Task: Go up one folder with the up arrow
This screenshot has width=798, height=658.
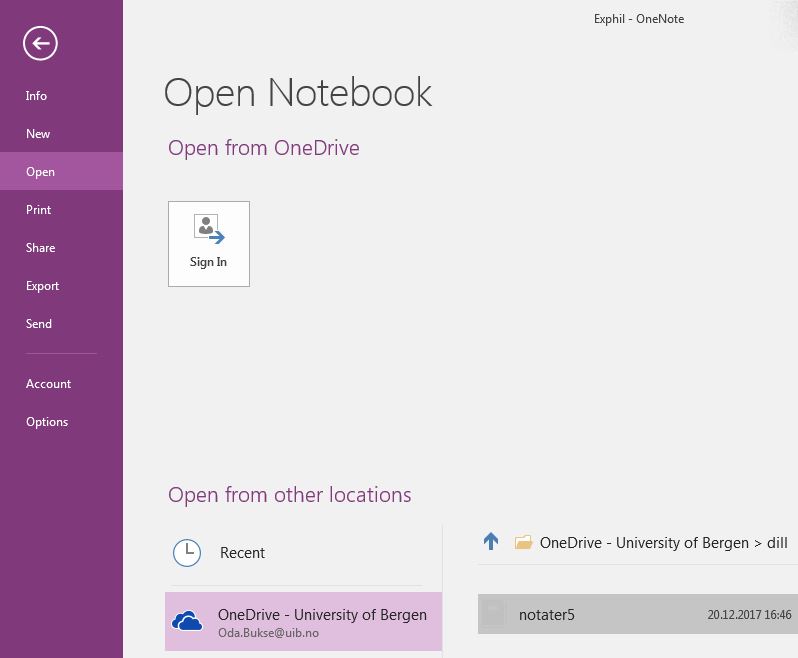Action: point(491,542)
